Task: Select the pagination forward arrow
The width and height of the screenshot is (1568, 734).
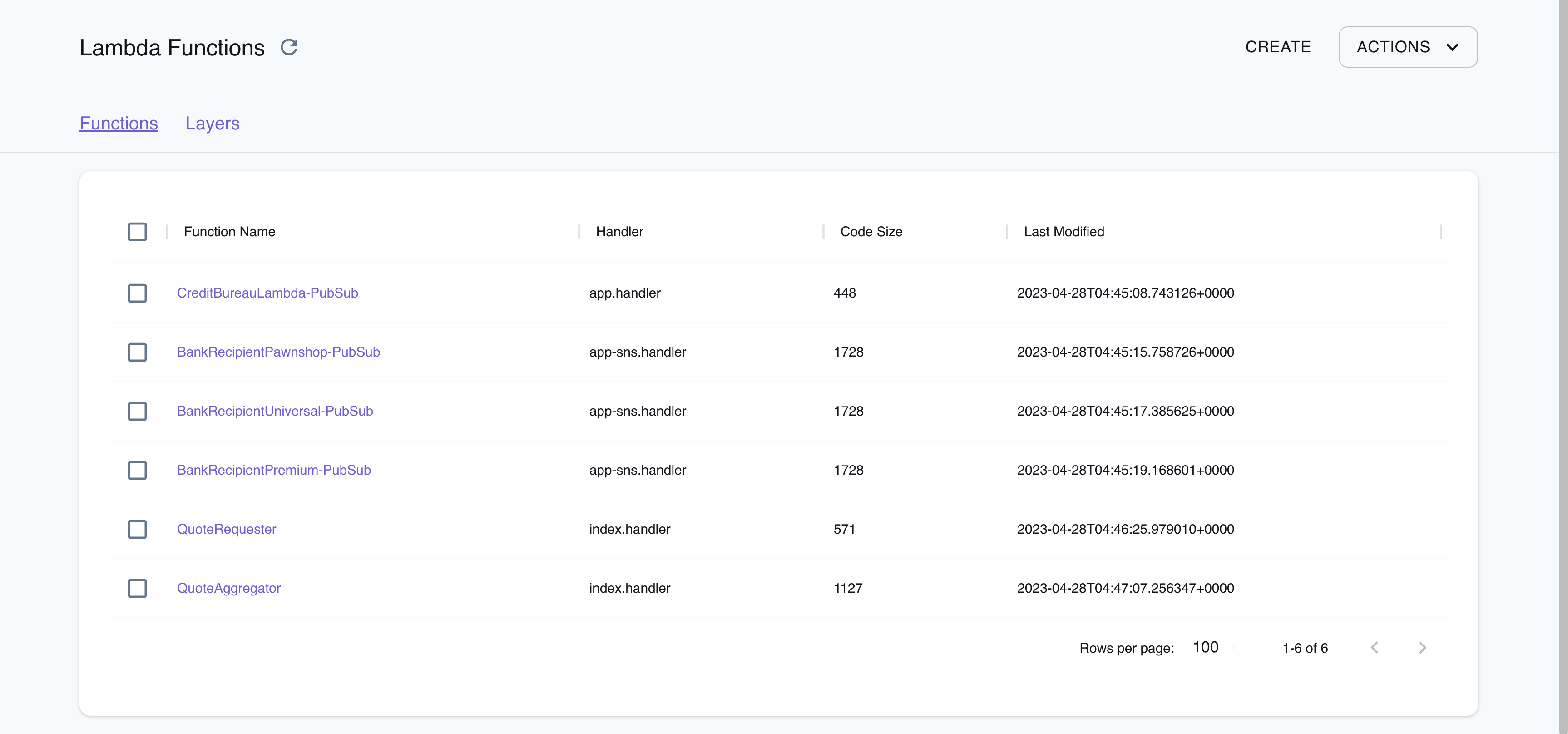Action: click(x=1422, y=647)
